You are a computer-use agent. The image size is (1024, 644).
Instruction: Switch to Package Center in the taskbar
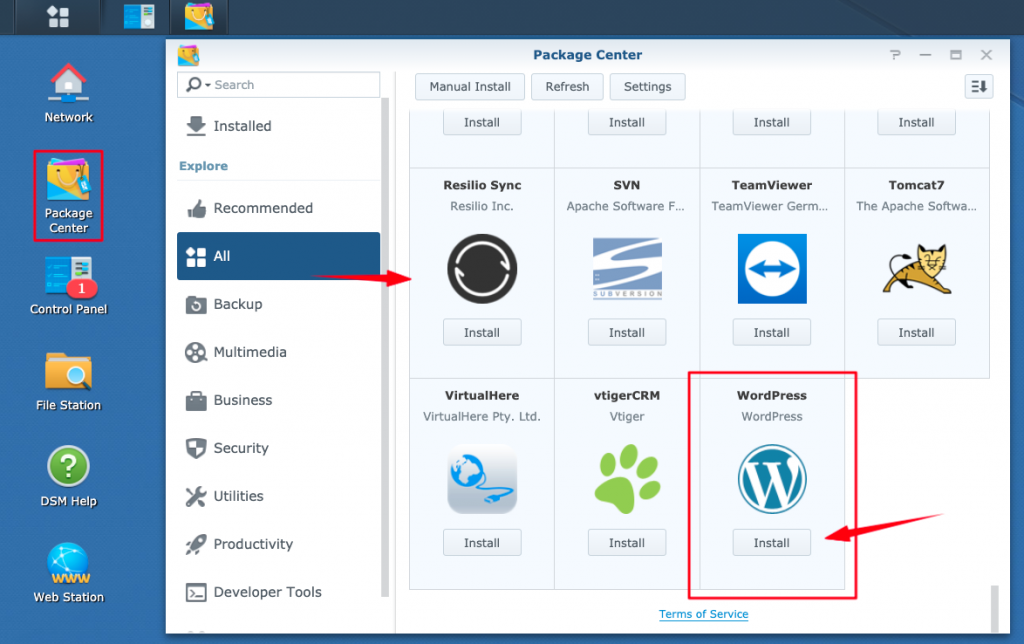pos(199,16)
